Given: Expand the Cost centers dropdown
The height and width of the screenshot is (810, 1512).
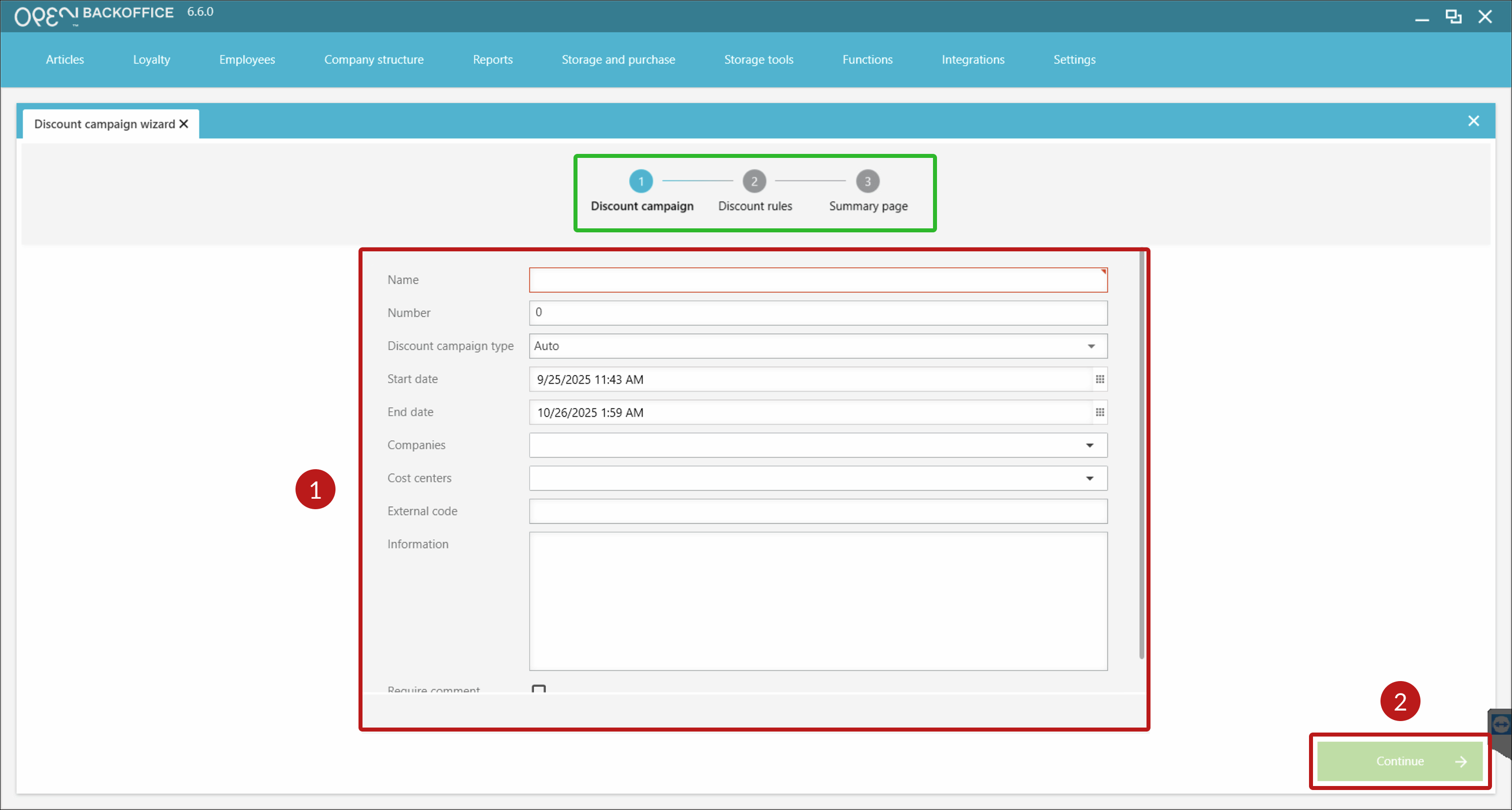Looking at the screenshot, I should coord(1089,478).
